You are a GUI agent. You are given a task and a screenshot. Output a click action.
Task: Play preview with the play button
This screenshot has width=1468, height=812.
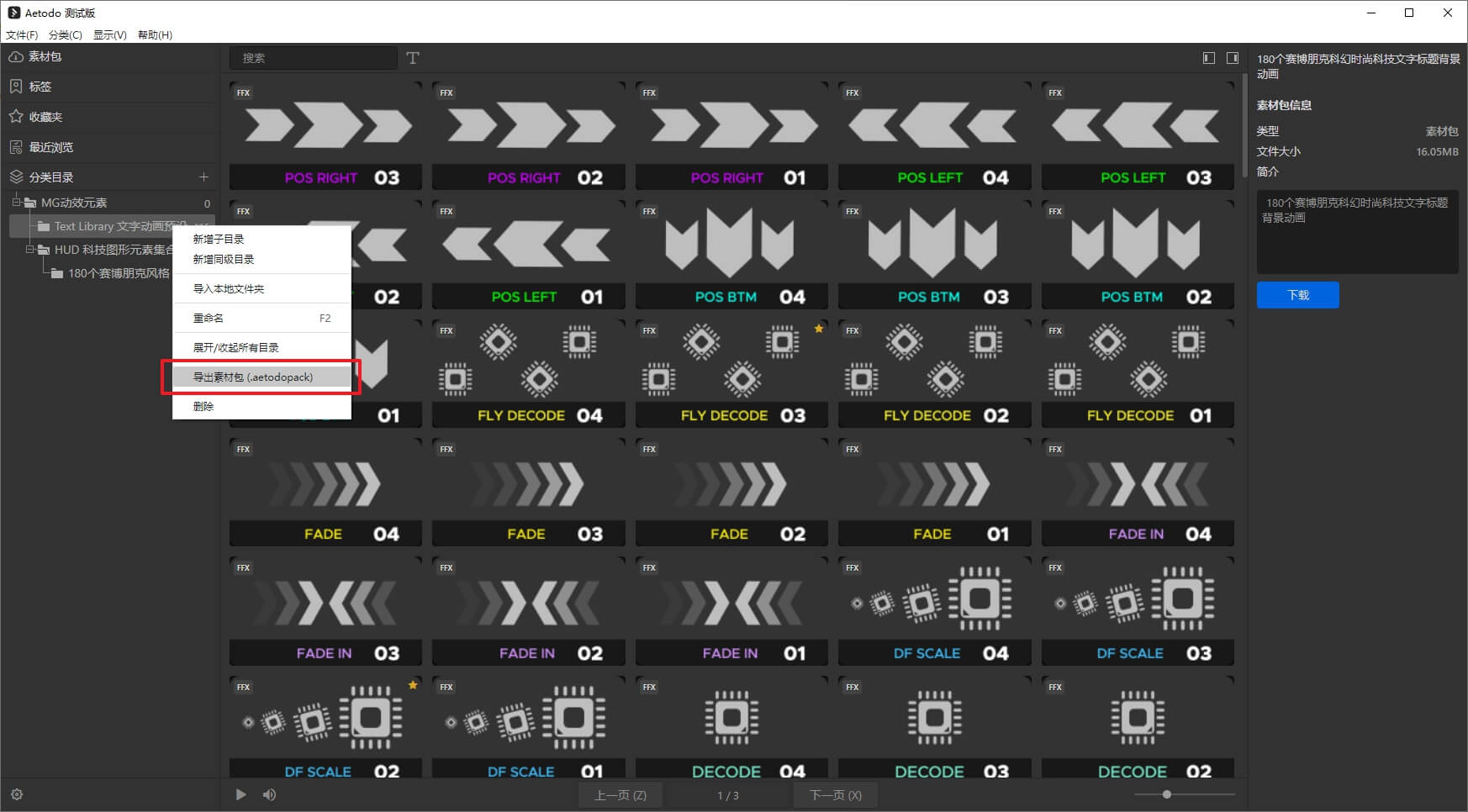(x=241, y=794)
